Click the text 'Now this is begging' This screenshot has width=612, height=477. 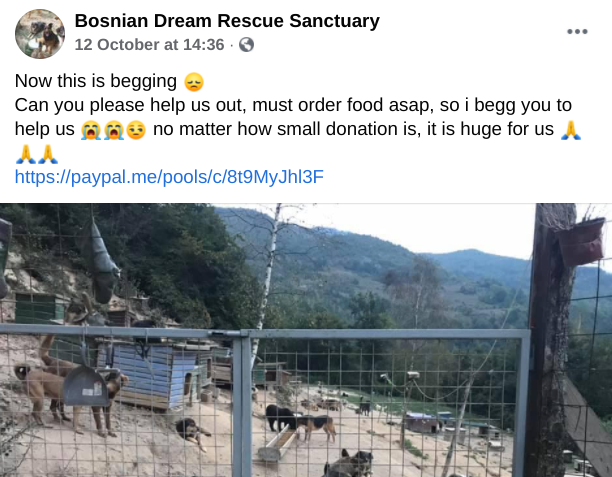click(96, 81)
